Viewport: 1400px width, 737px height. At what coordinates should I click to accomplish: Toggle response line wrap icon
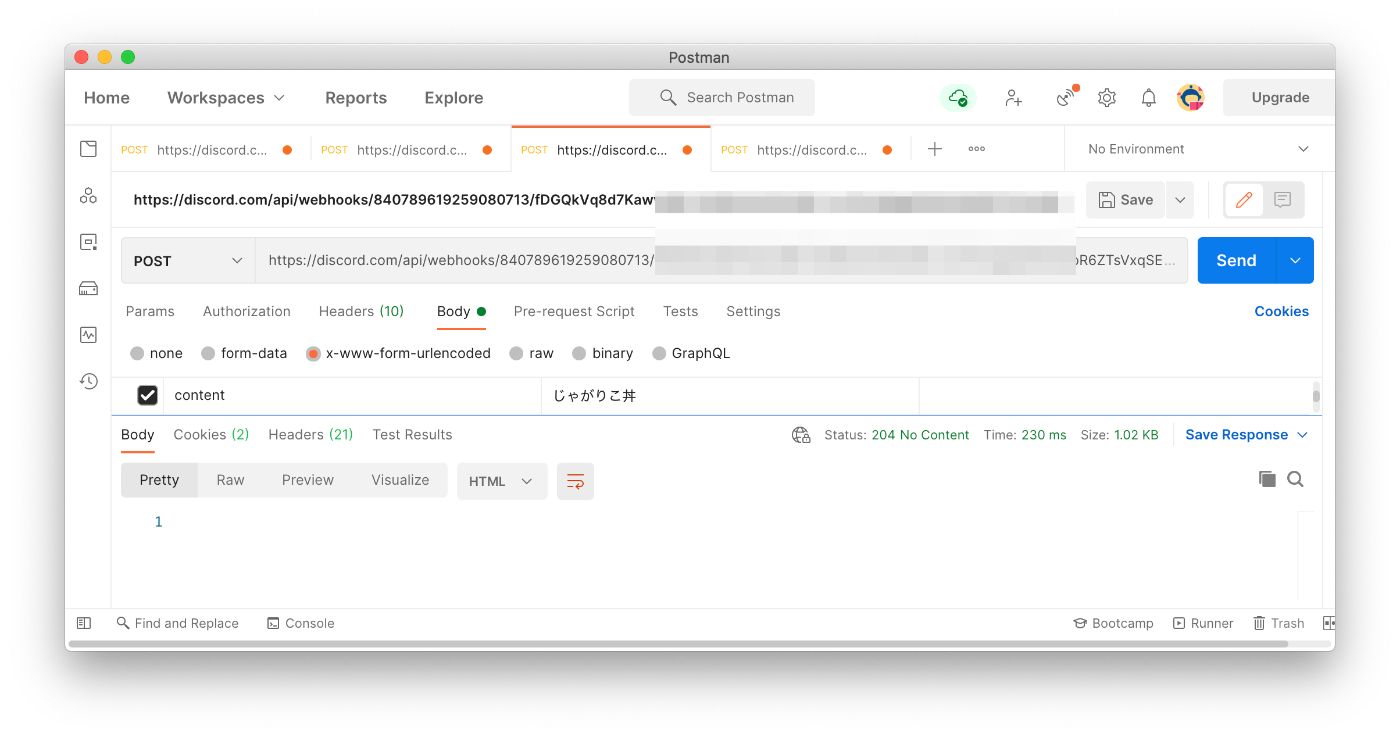tap(575, 481)
